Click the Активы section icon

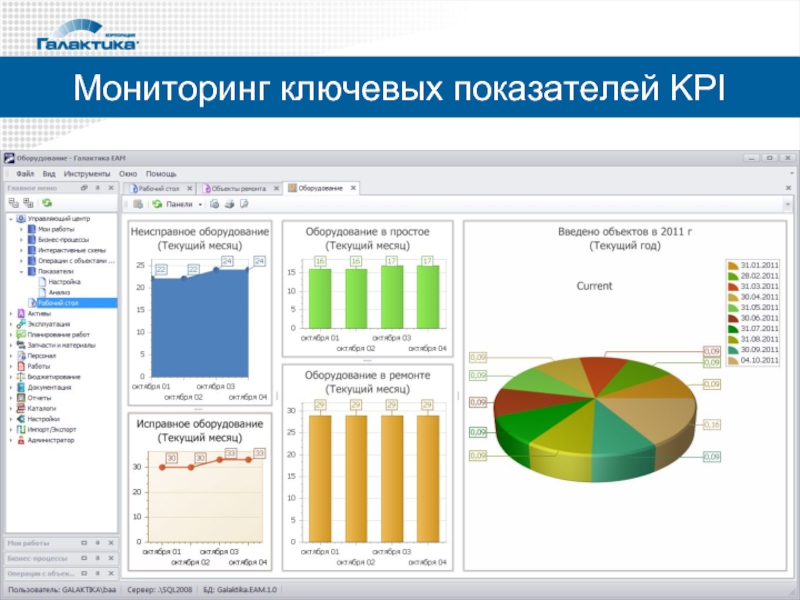pyautogui.click(x=21, y=313)
